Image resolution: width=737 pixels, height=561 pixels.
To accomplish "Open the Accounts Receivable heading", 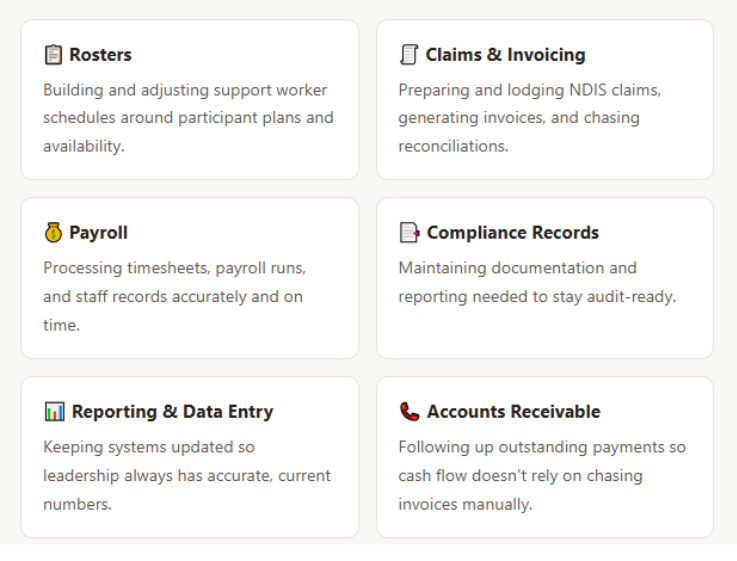I will pos(513,412).
